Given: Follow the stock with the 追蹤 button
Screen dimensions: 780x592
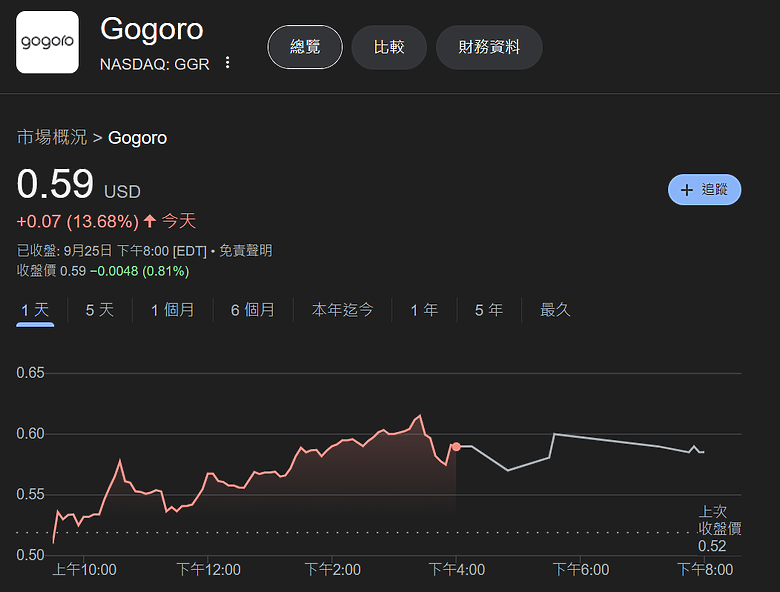Looking at the screenshot, I should [x=704, y=190].
